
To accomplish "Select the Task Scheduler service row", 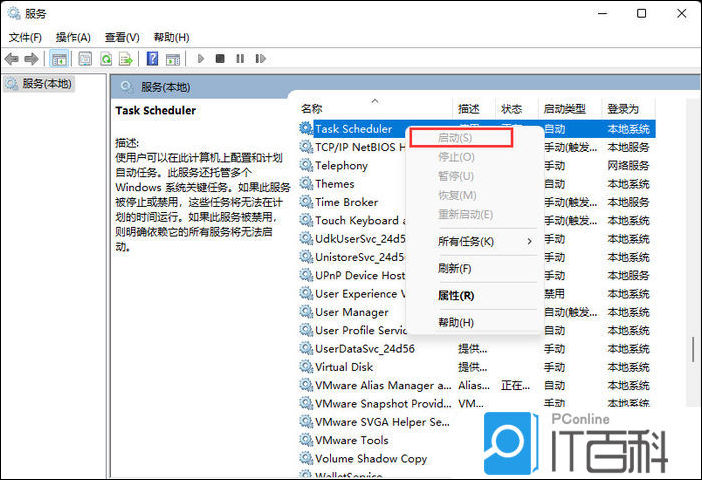I will [x=477, y=129].
